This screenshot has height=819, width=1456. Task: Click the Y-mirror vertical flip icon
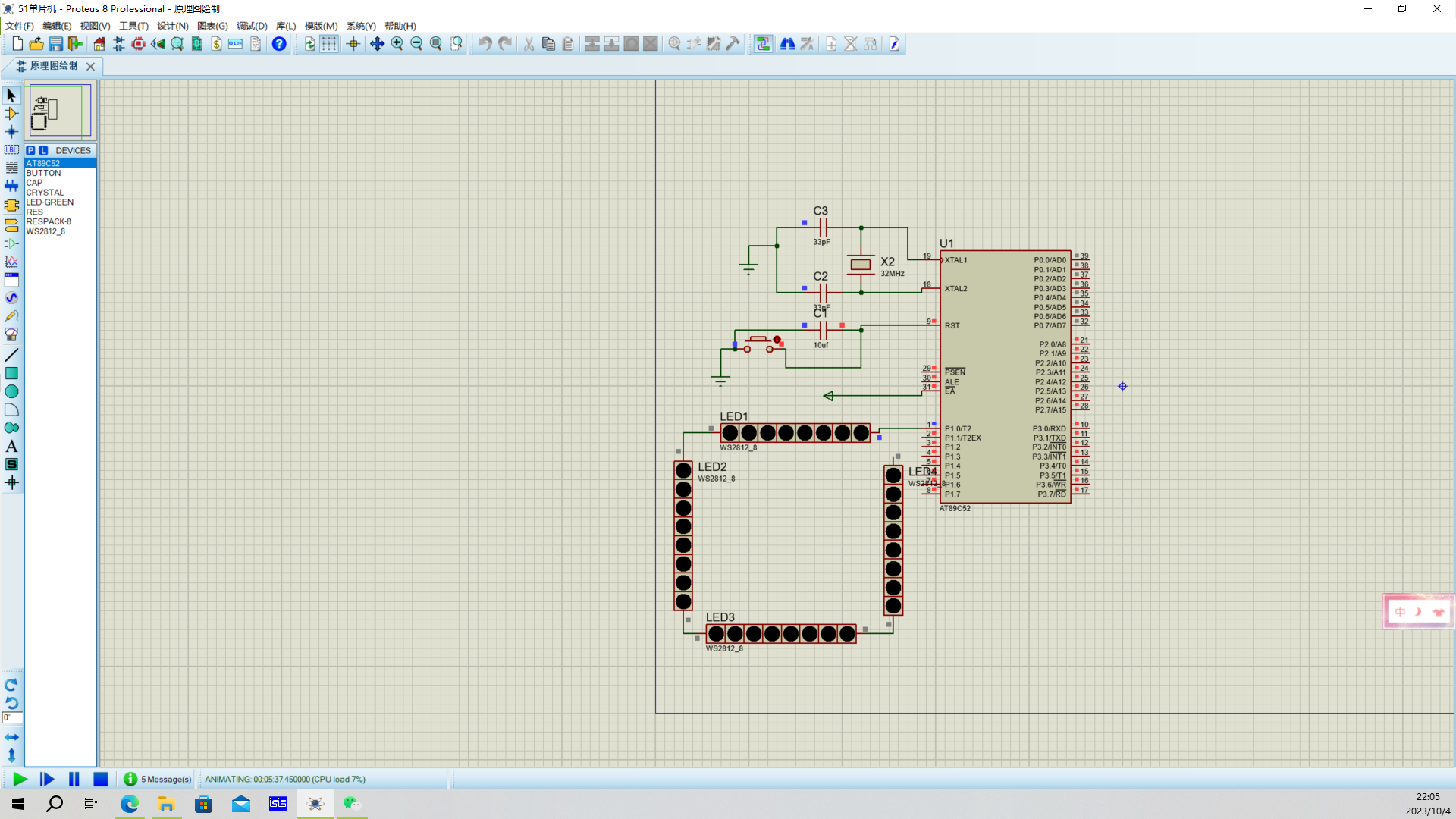tap(11, 755)
